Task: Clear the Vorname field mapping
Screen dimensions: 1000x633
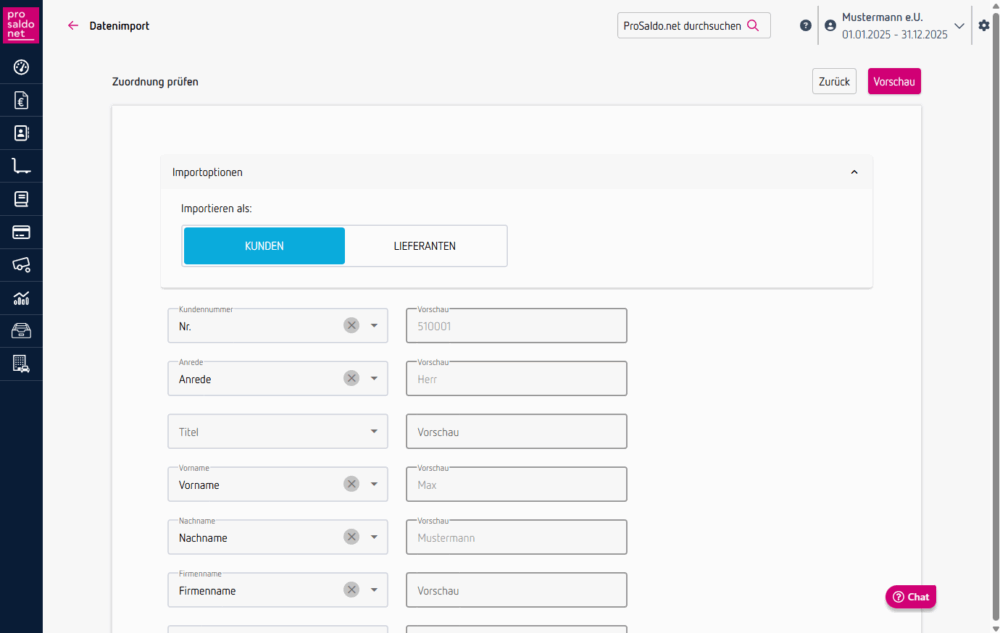Action: point(351,484)
